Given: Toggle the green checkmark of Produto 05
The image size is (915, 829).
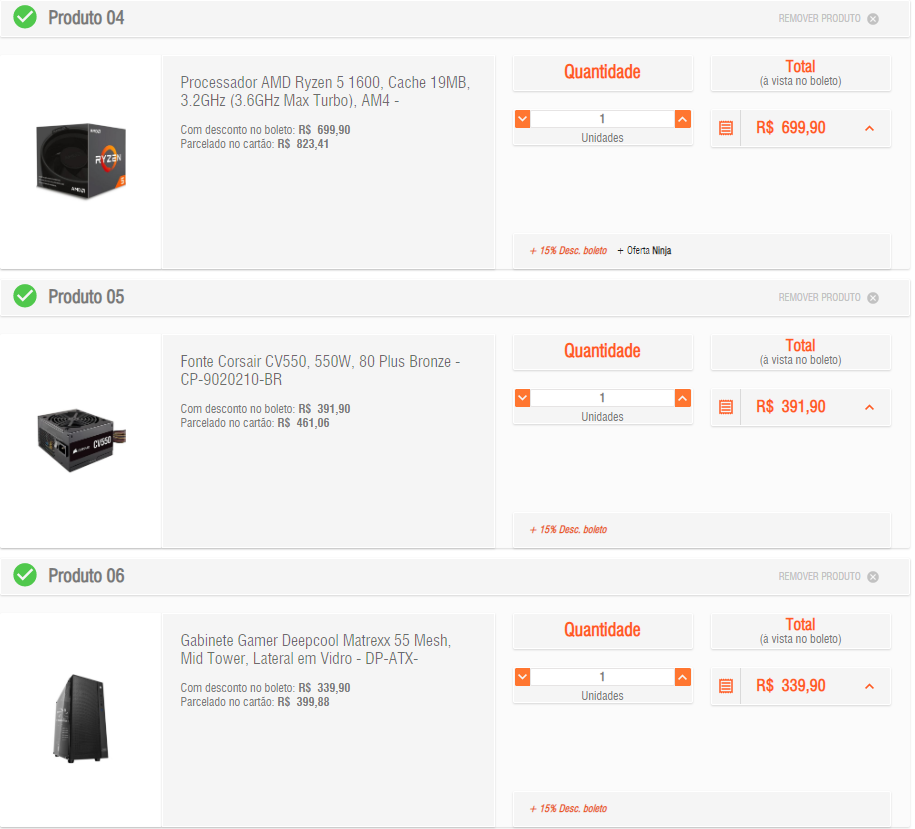Looking at the screenshot, I should coord(25,296).
